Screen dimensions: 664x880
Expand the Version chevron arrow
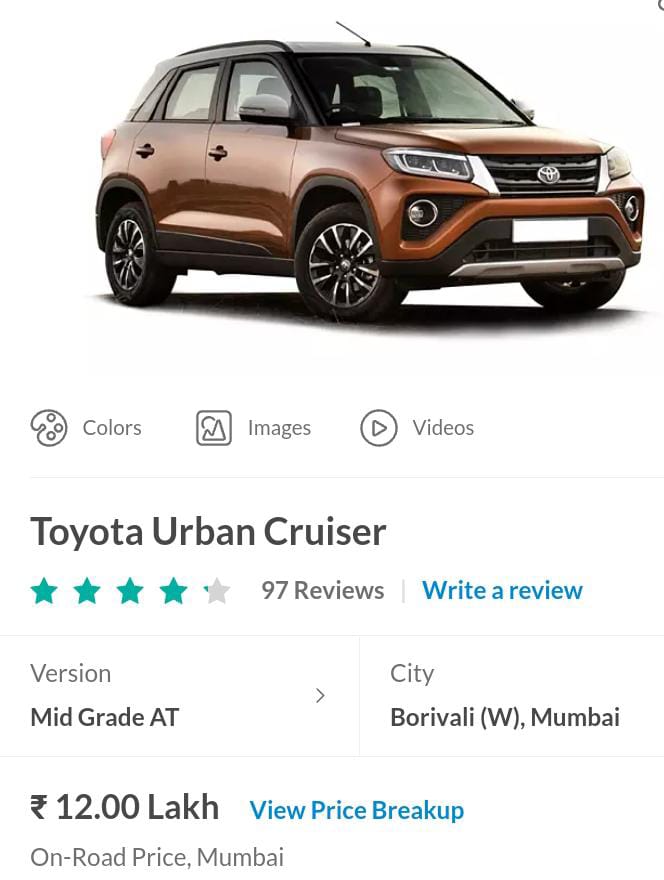[320, 696]
